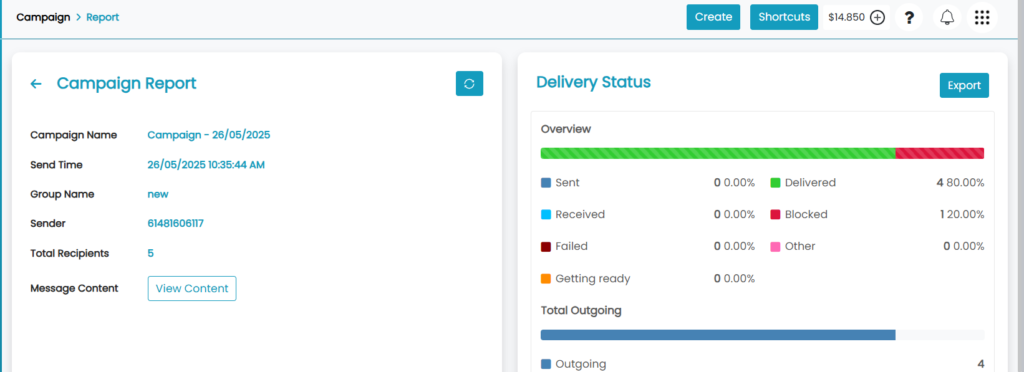Click the orange Getting ready swatch
This screenshot has height=372, width=1024.
[x=546, y=279]
